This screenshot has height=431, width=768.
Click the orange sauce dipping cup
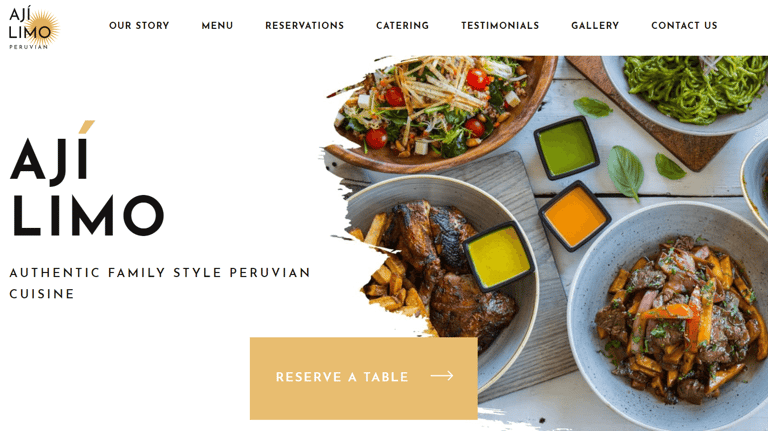[575, 216]
